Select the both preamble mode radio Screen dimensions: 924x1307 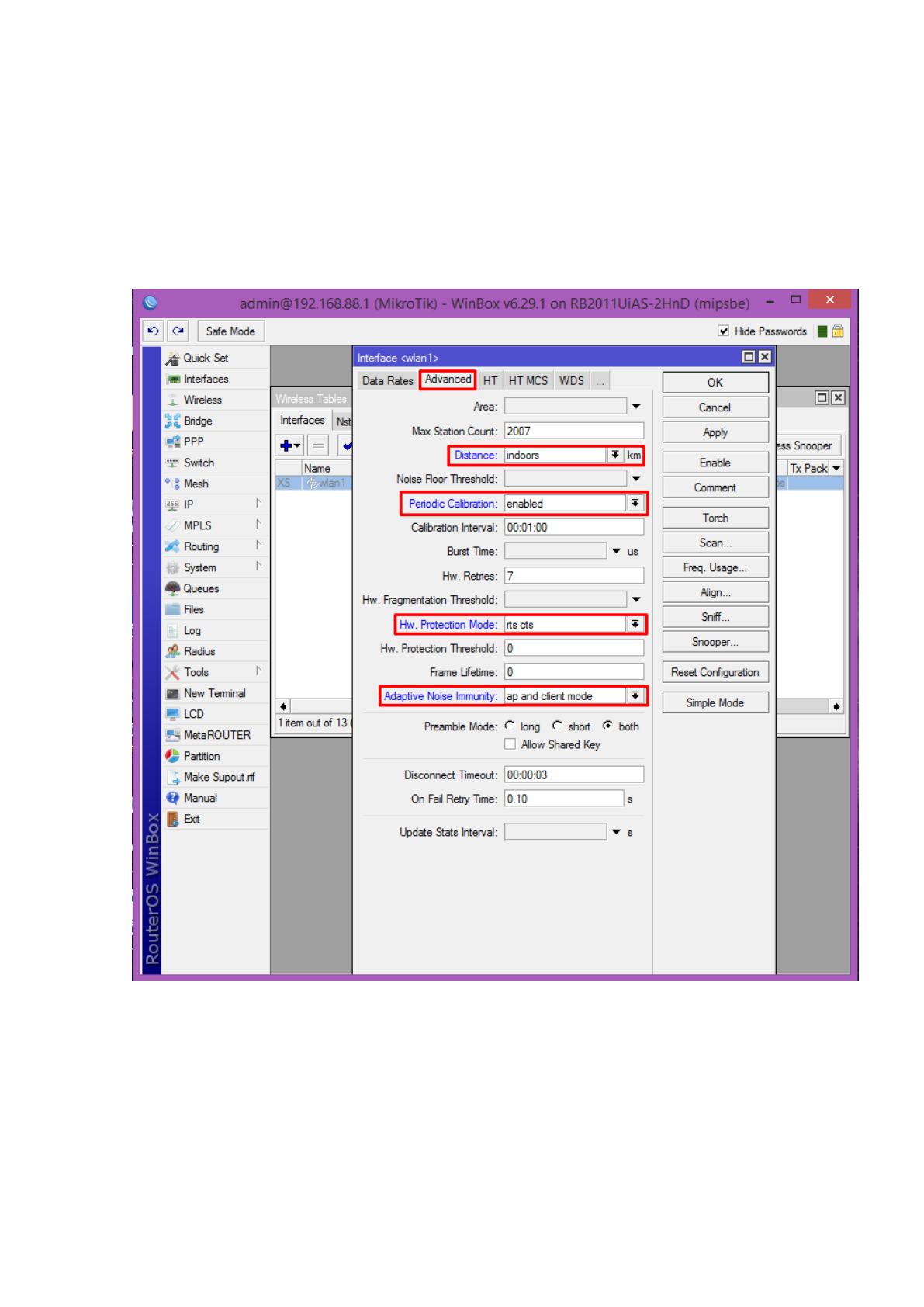[x=607, y=726]
